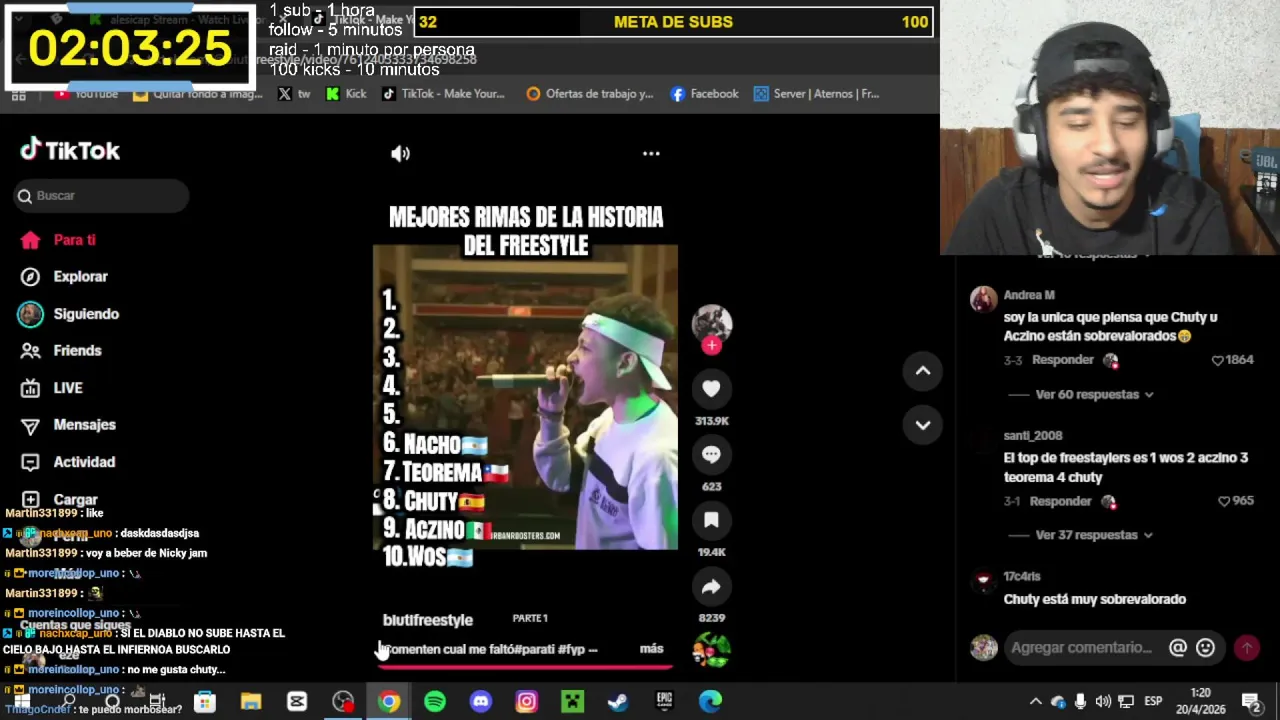Bookmark the video with the save icon
The width and height of the screenshot is (1280, 720).
pos(711,520)
